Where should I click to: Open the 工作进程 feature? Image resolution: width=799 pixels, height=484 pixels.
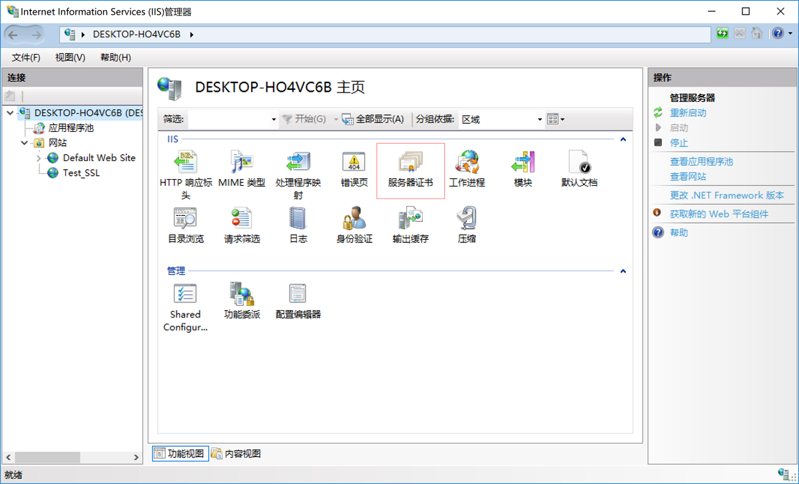(467, 169)
